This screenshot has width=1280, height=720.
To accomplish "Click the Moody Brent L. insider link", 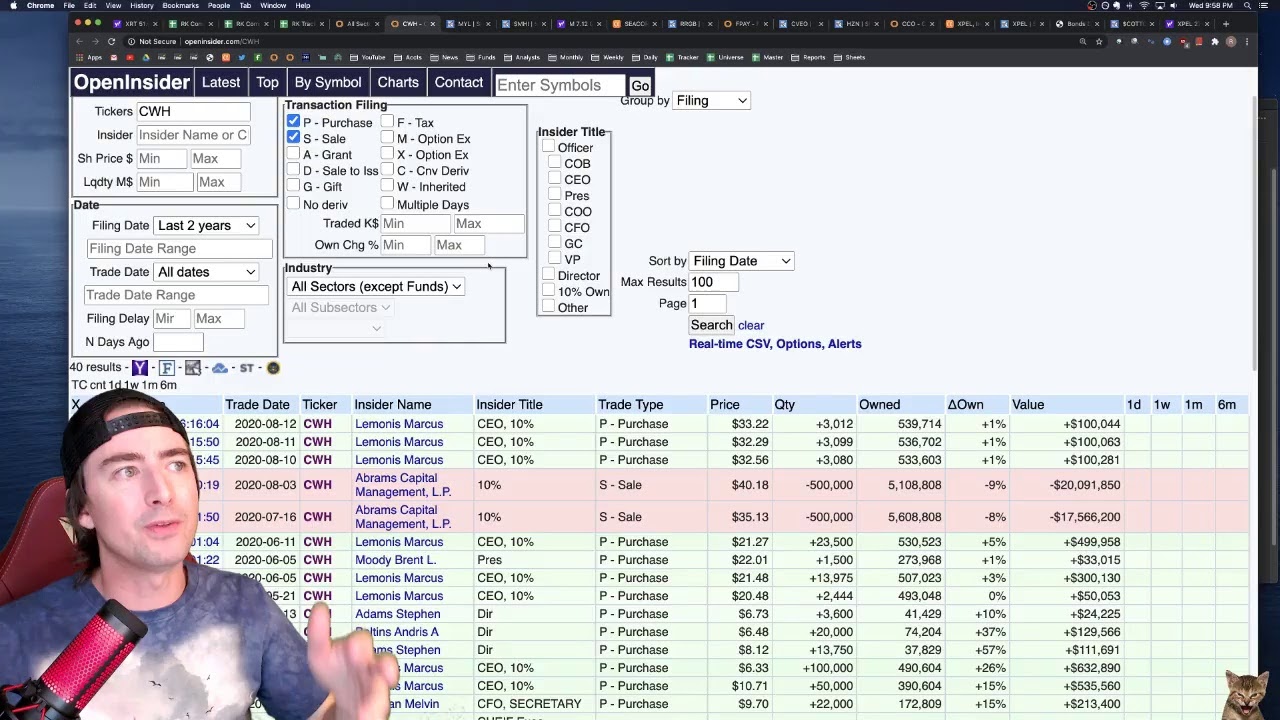I will [396, 560].
